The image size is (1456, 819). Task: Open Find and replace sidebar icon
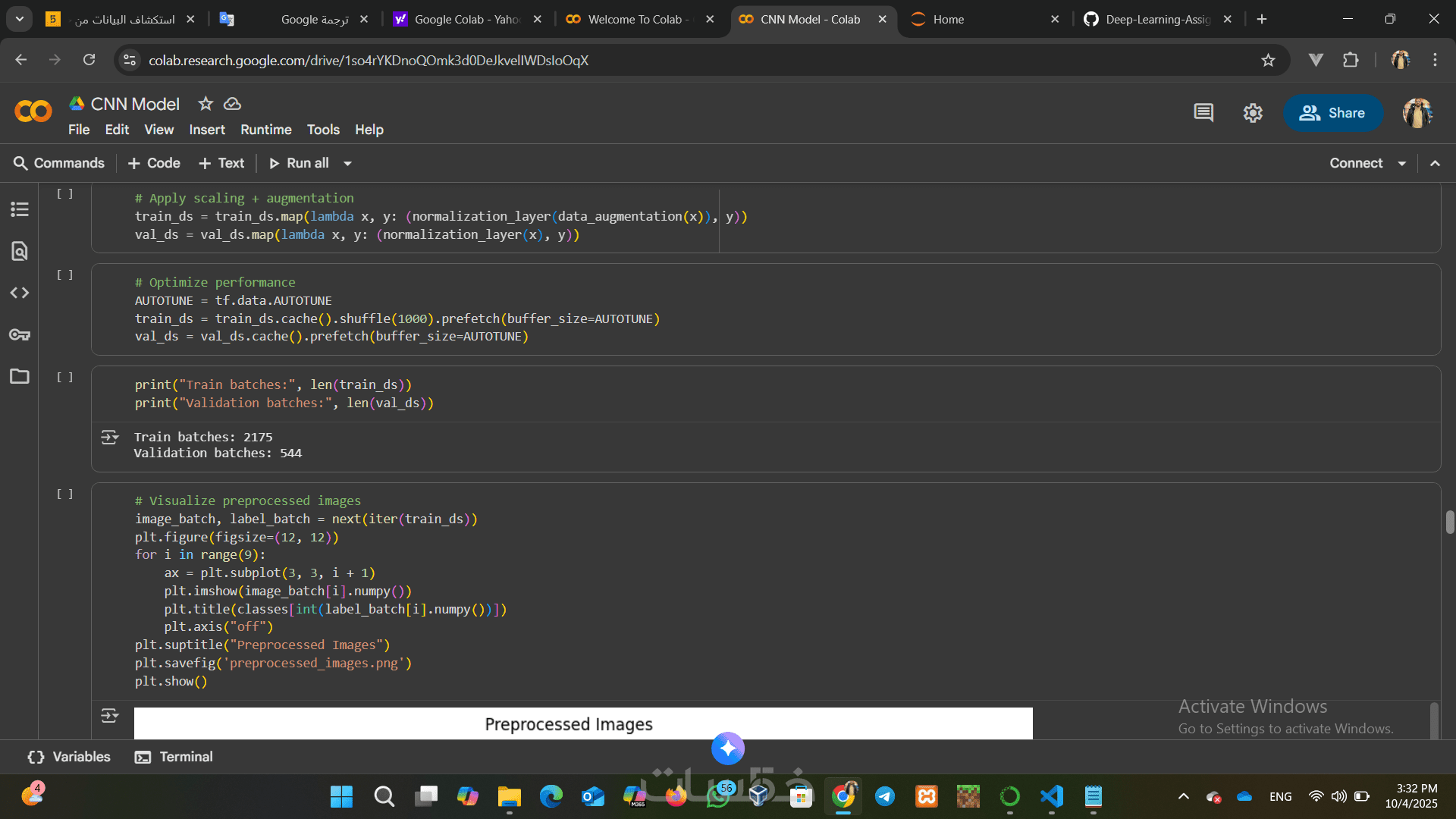tap(20, 251)
